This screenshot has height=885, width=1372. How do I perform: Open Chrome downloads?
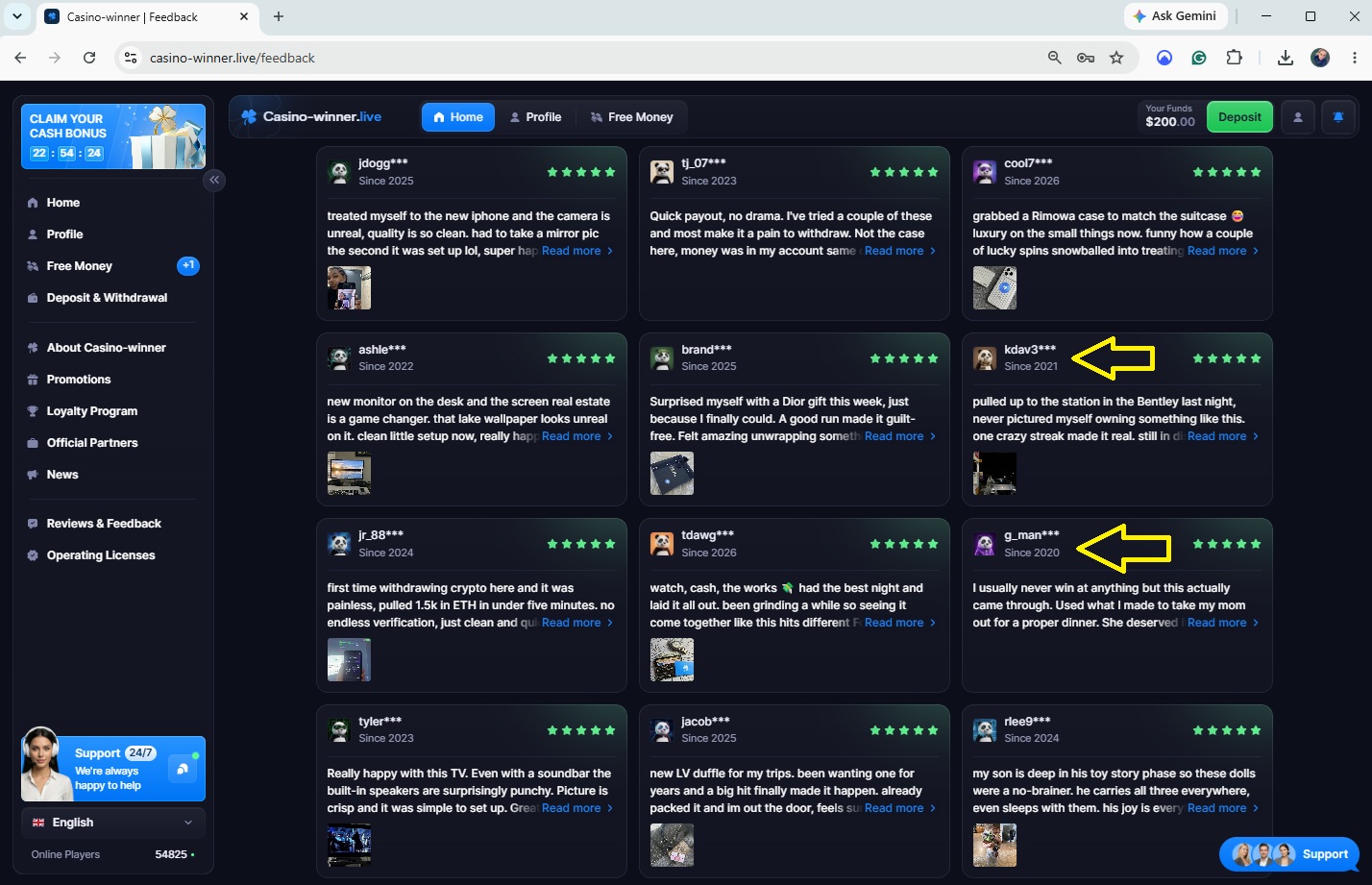pyautogui.click(x=1286, y=58)
